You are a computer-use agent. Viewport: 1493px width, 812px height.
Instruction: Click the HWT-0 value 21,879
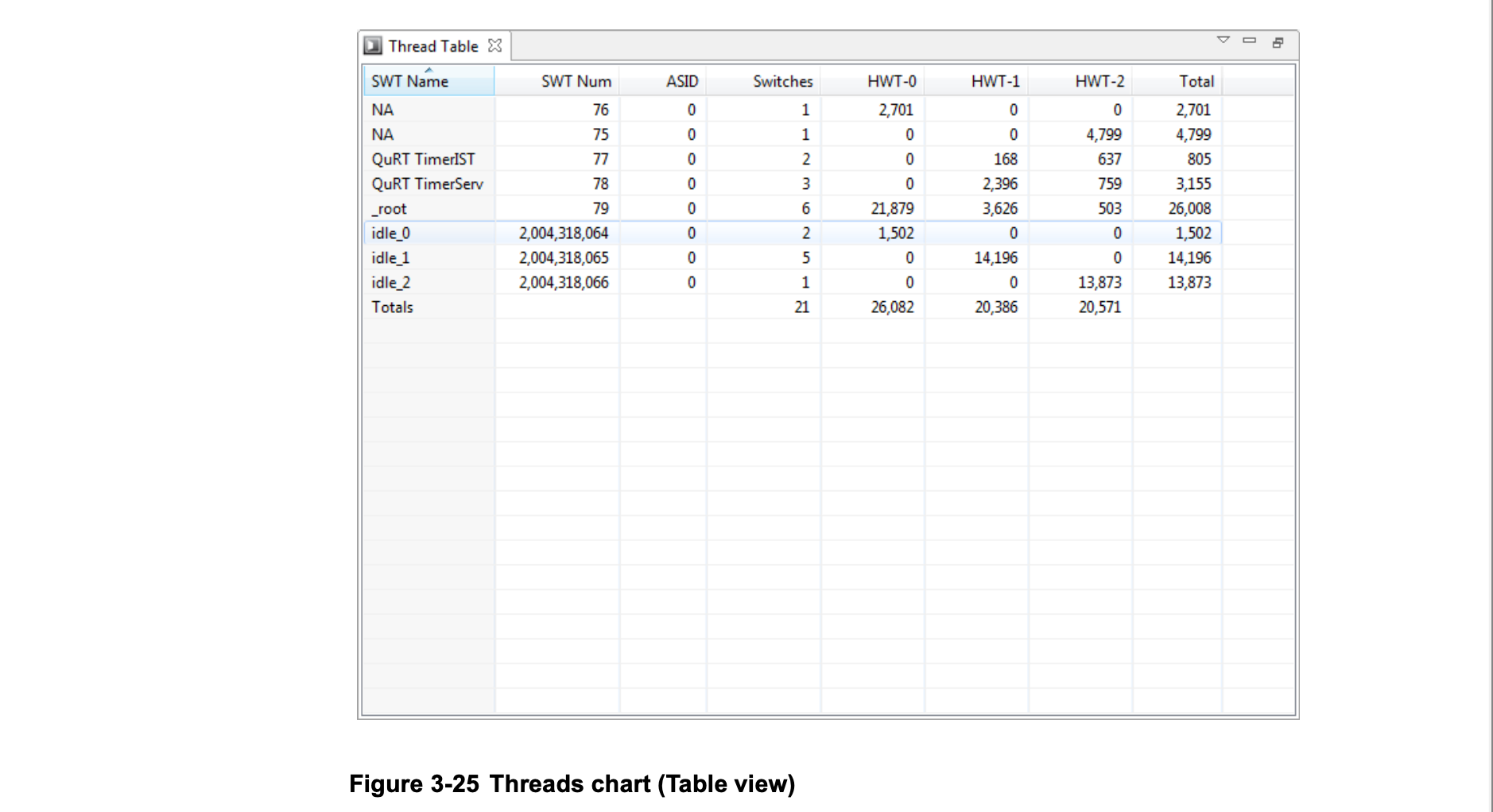(x=892, y=208)
